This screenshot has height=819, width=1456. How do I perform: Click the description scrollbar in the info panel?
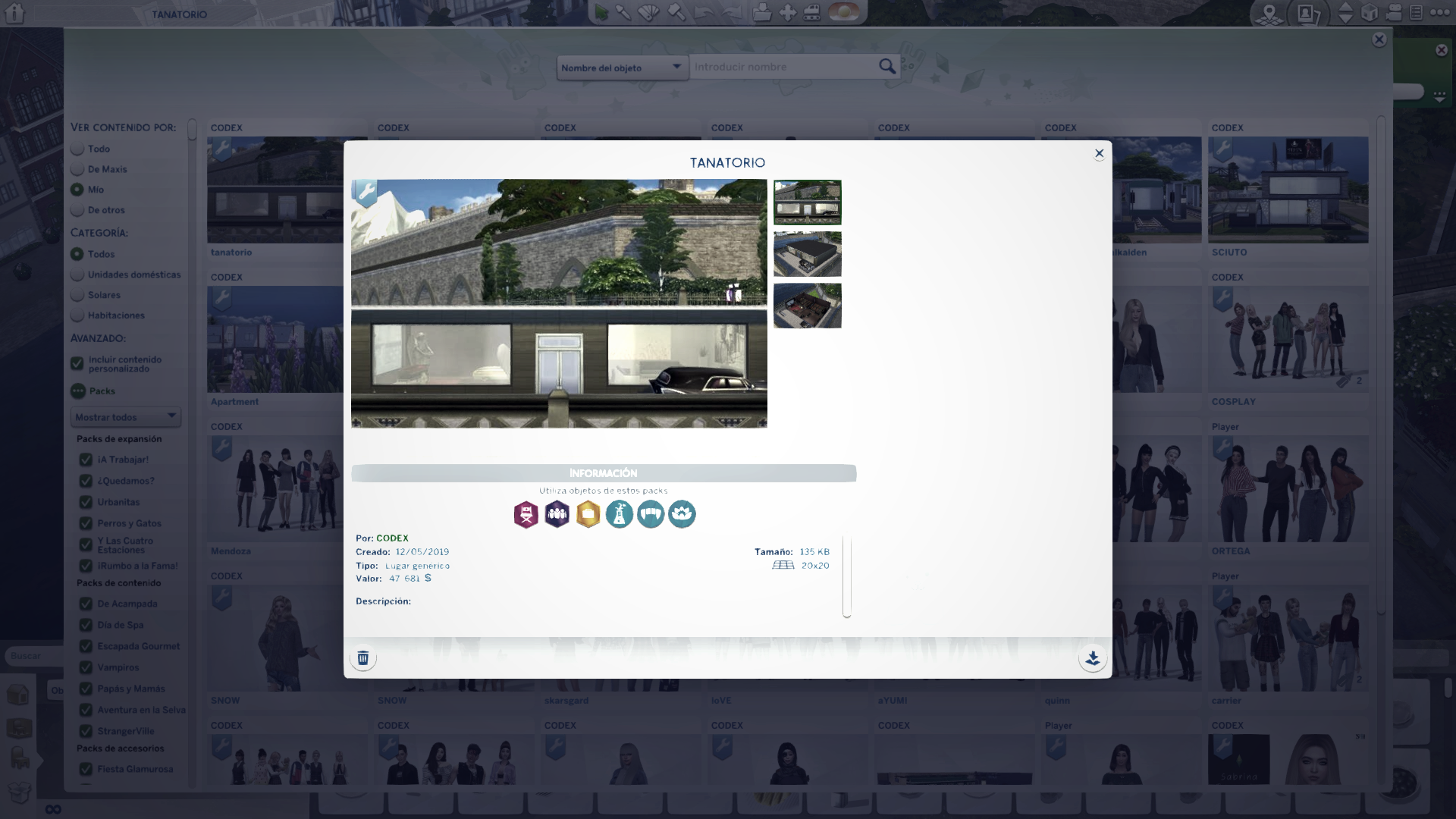tap(847, 576)
